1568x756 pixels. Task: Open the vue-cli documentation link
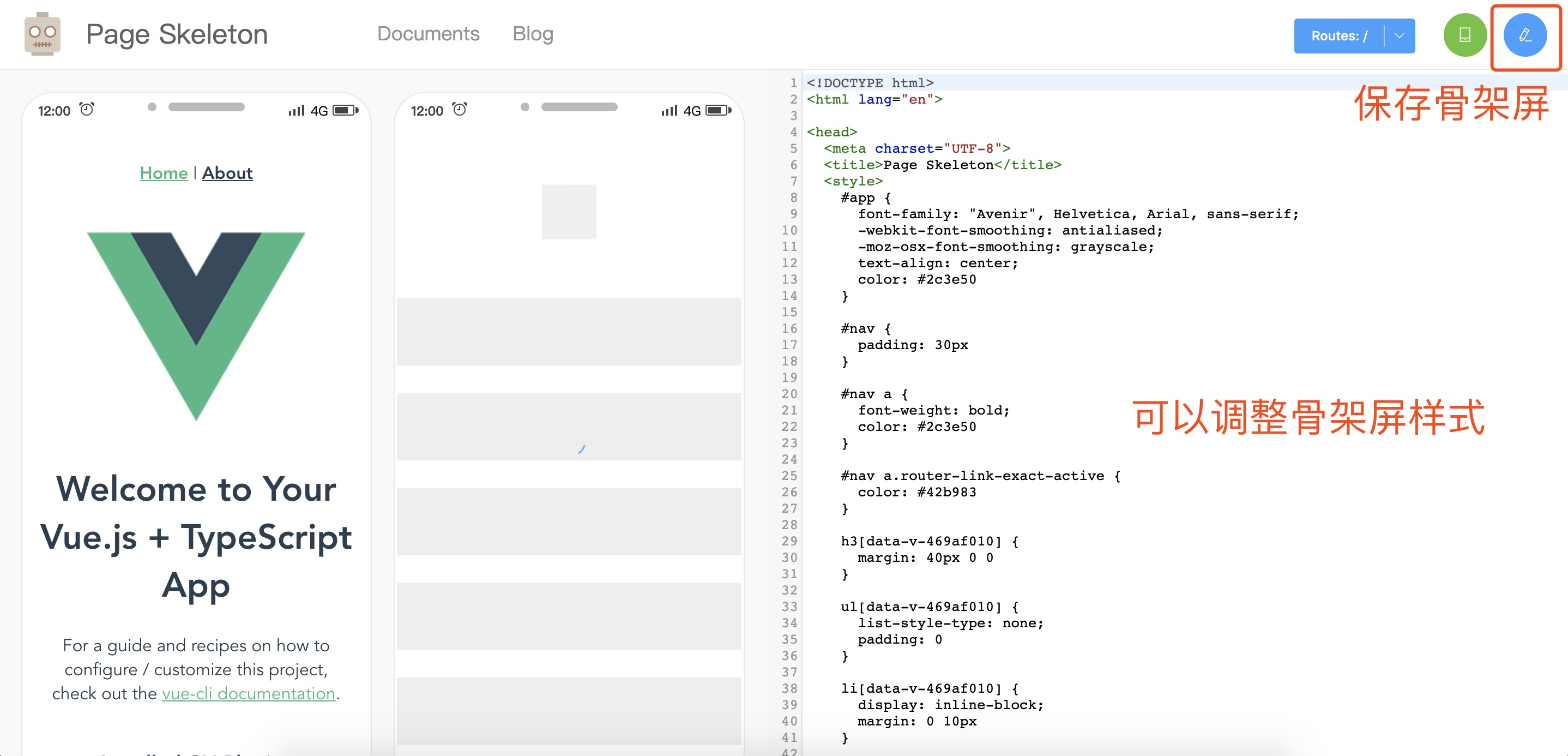point(249,693)
